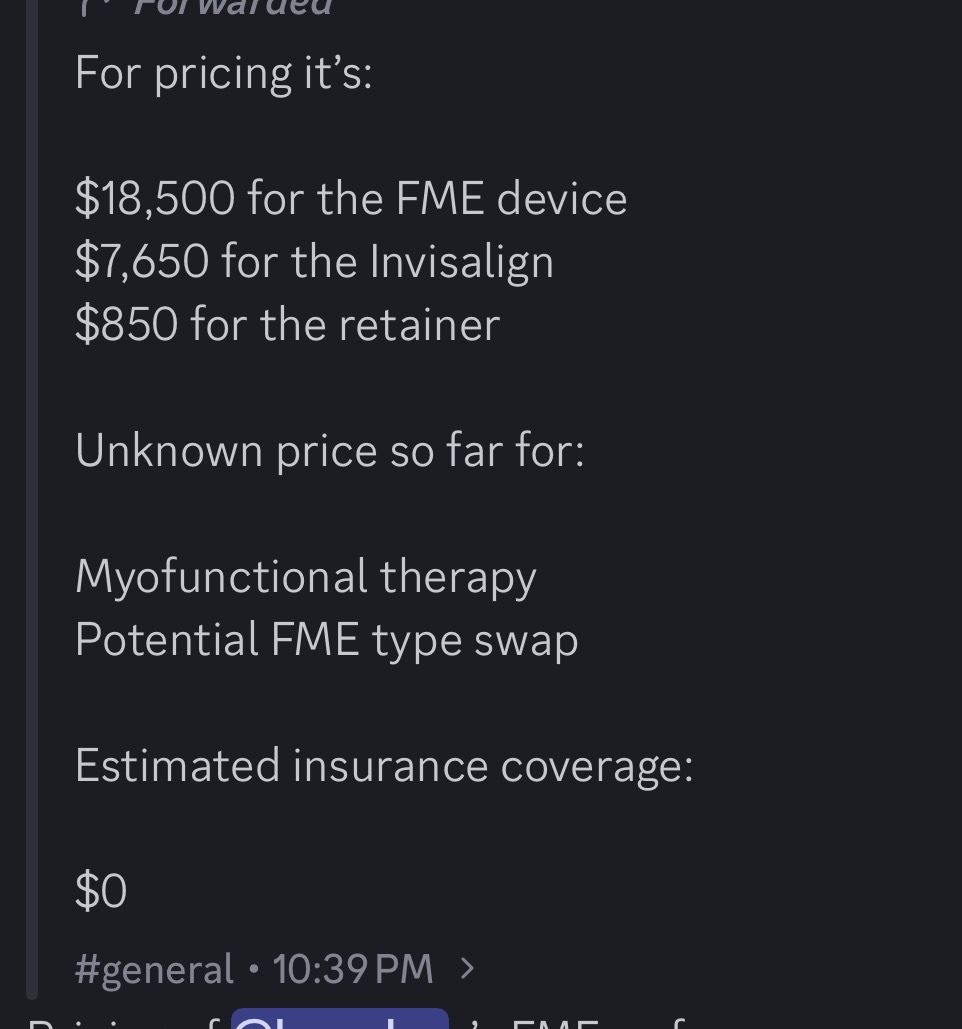Tap the 10:39 PM timestamp

pos(352,968)
